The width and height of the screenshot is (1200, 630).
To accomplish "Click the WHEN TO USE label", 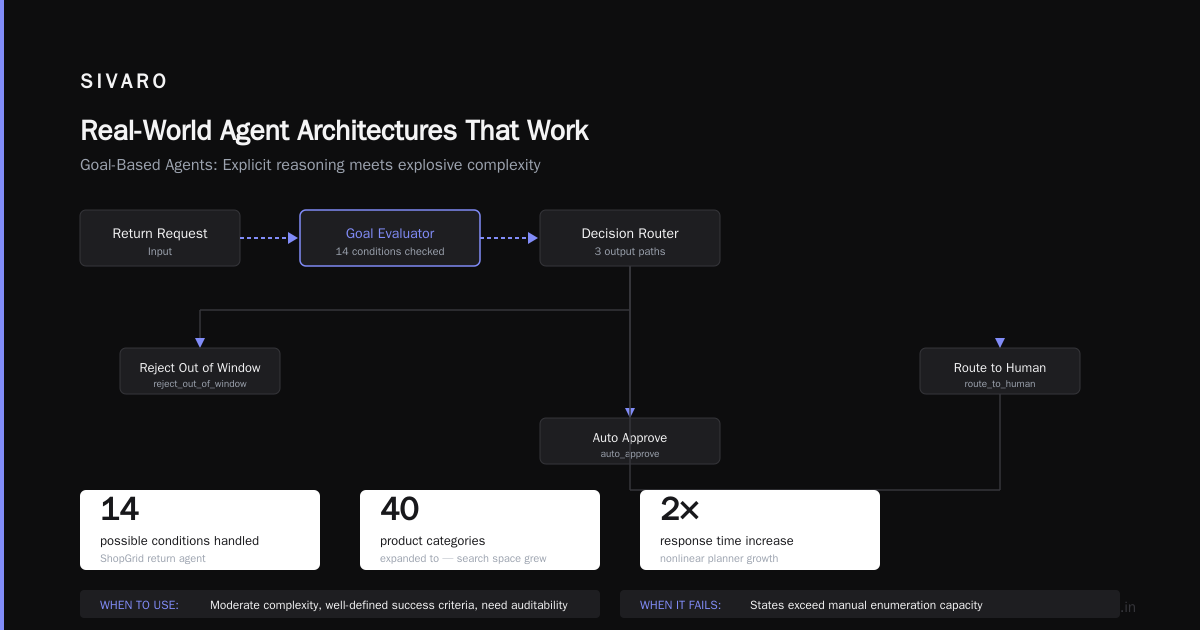I will point(140,605).
